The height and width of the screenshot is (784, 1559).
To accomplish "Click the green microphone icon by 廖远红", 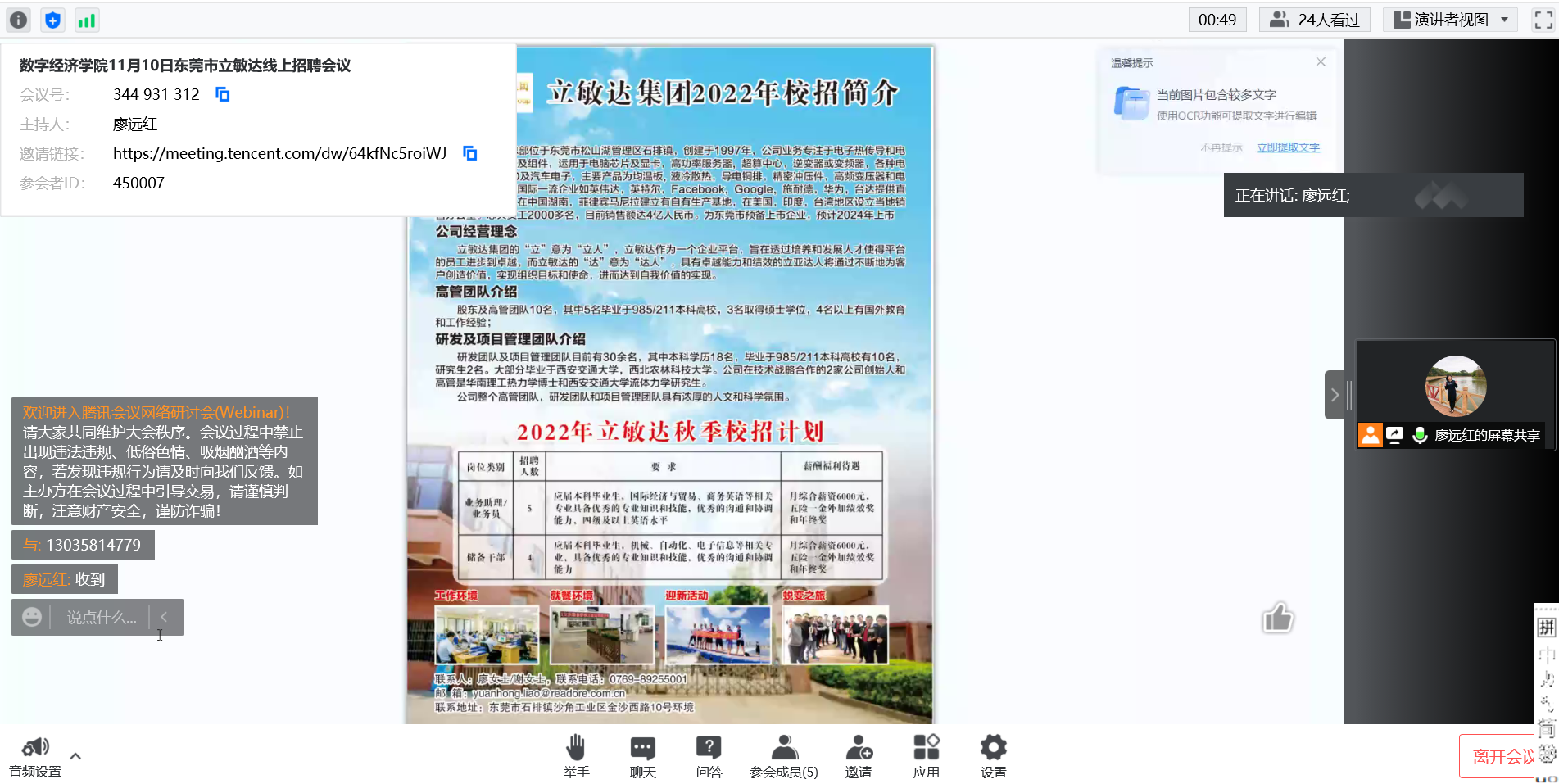I will tap(1420, 435).
